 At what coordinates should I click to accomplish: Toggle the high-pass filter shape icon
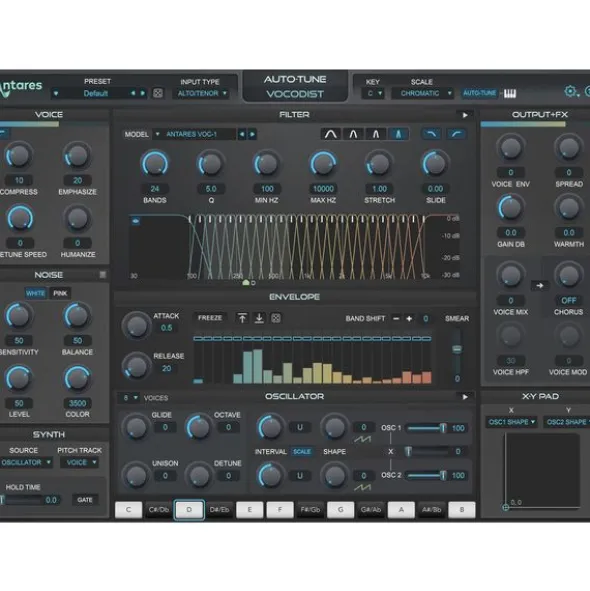(x=456, y=134)
